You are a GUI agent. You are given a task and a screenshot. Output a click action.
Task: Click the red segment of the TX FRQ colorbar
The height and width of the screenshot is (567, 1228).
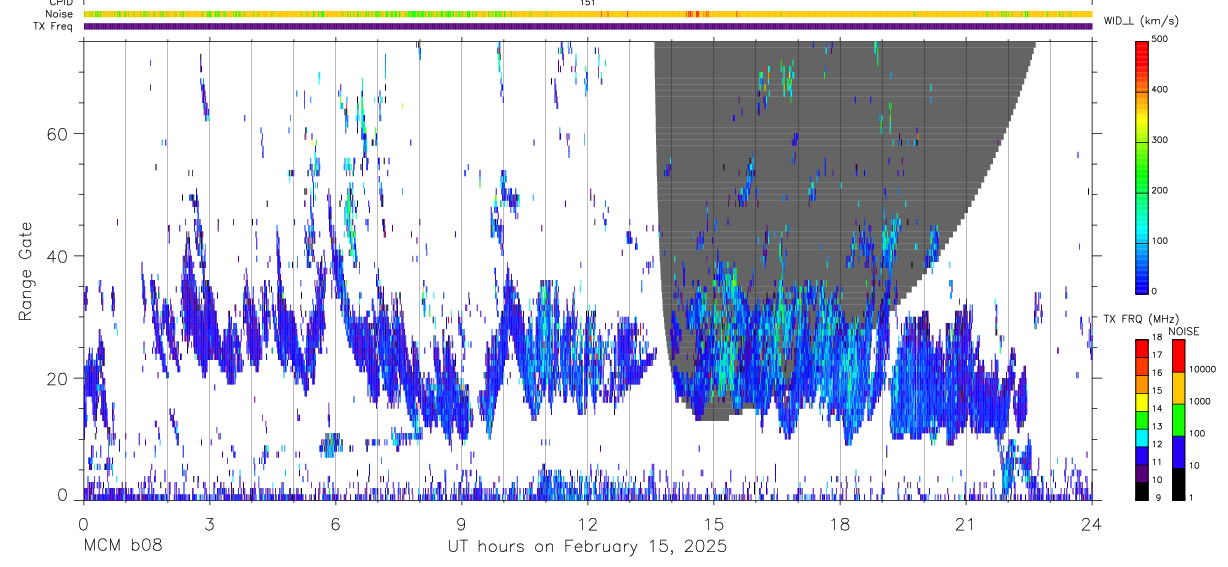1141,348
